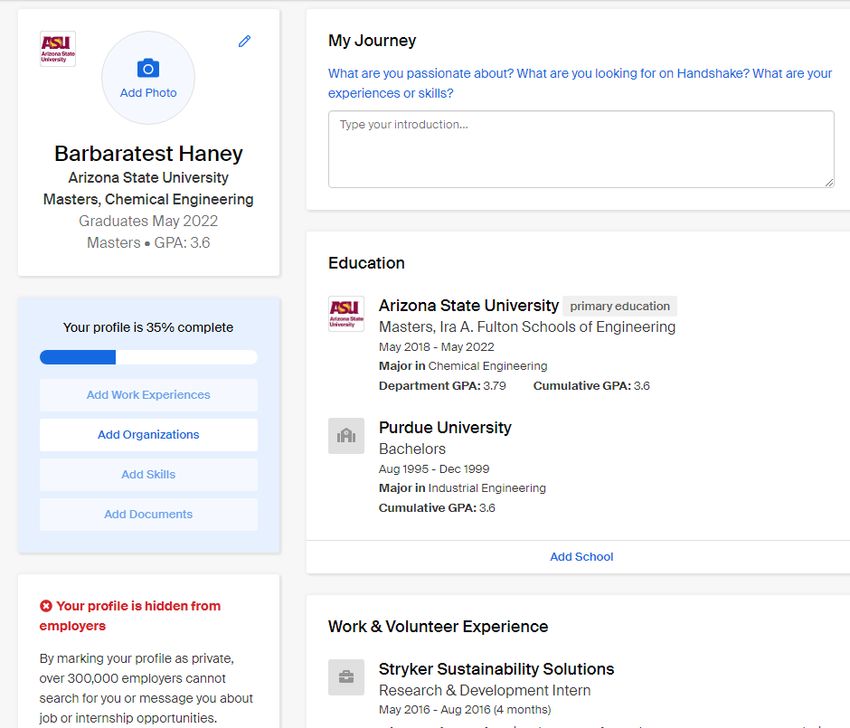Click the Stryker Sustainability Solutions heading
This screenshot has width=850, height=728.
pos(496,669)
